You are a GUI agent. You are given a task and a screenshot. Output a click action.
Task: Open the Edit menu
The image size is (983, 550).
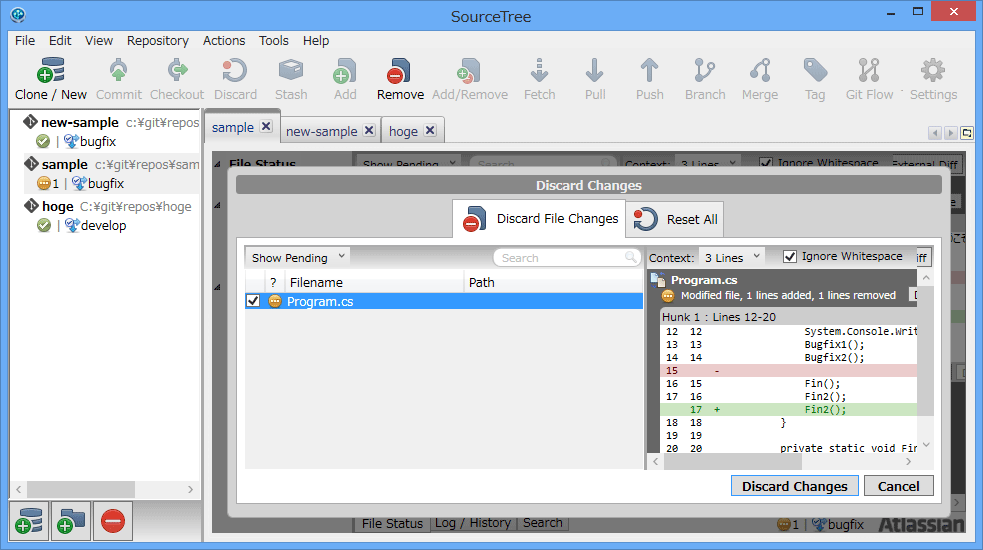click(x=60, y=41)
